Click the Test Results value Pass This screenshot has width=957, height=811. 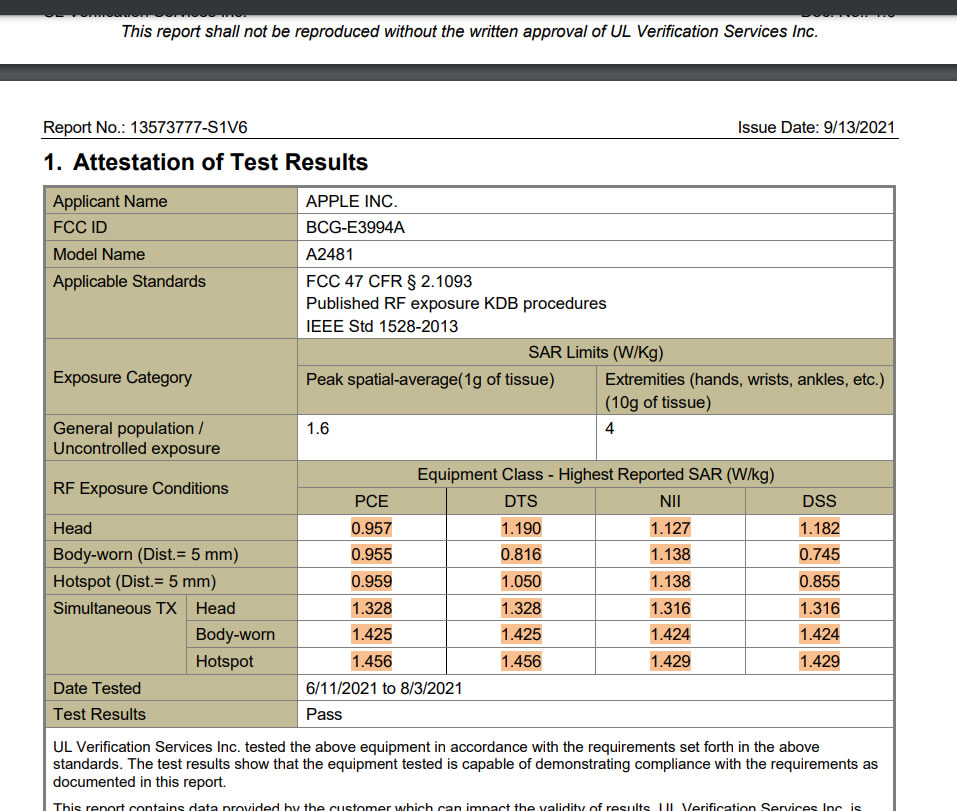[324, 714]
